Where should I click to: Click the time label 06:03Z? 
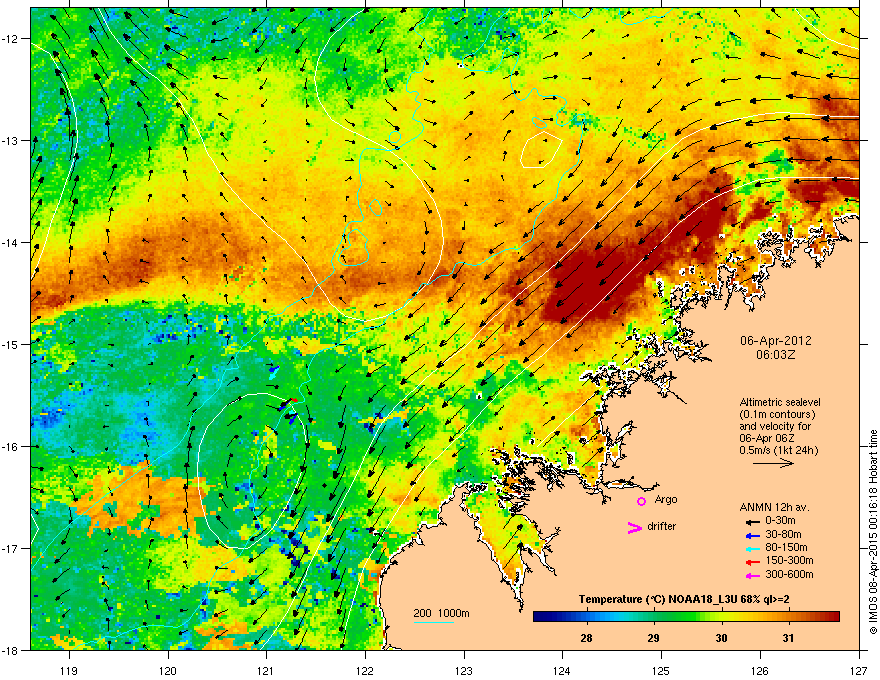coord(775,355)
